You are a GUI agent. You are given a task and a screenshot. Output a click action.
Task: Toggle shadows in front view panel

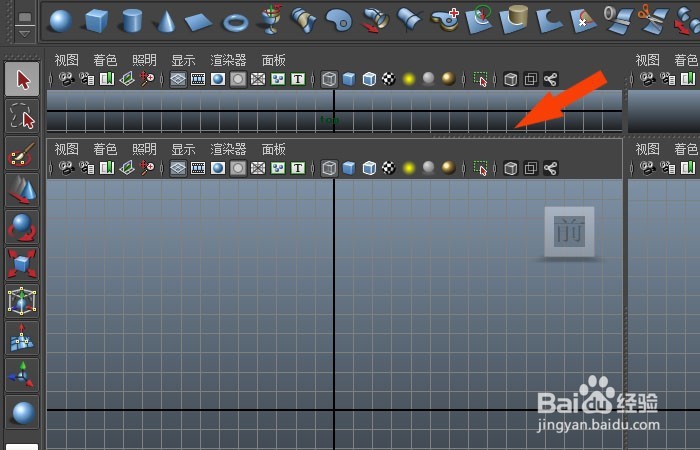tap(428, 168)
